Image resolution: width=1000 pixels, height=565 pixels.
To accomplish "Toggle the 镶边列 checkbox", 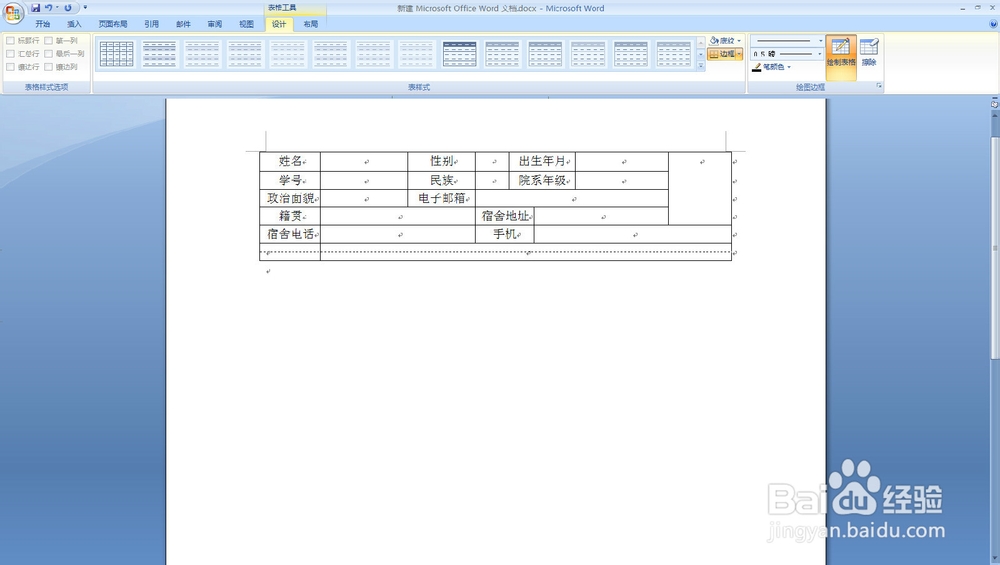I will [x=48, y=66].
